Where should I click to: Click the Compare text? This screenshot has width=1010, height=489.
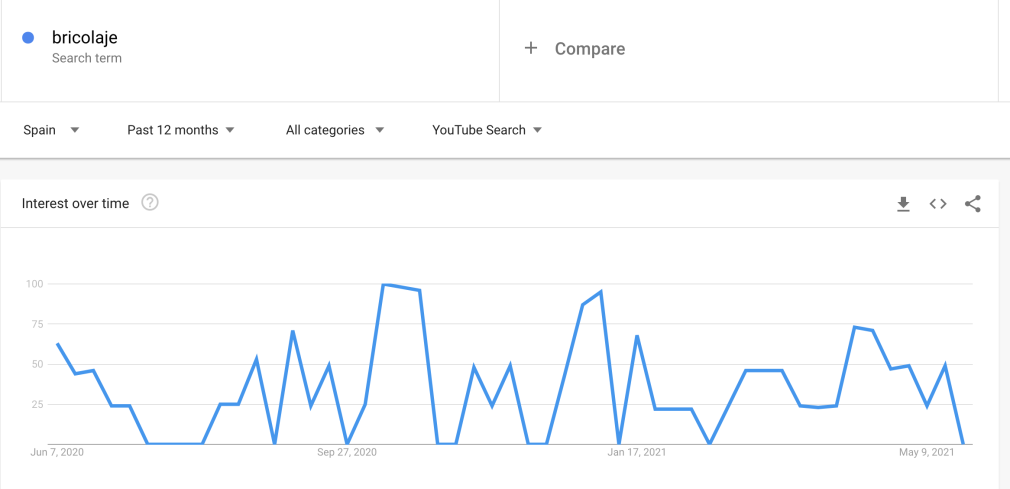(590, 49)
